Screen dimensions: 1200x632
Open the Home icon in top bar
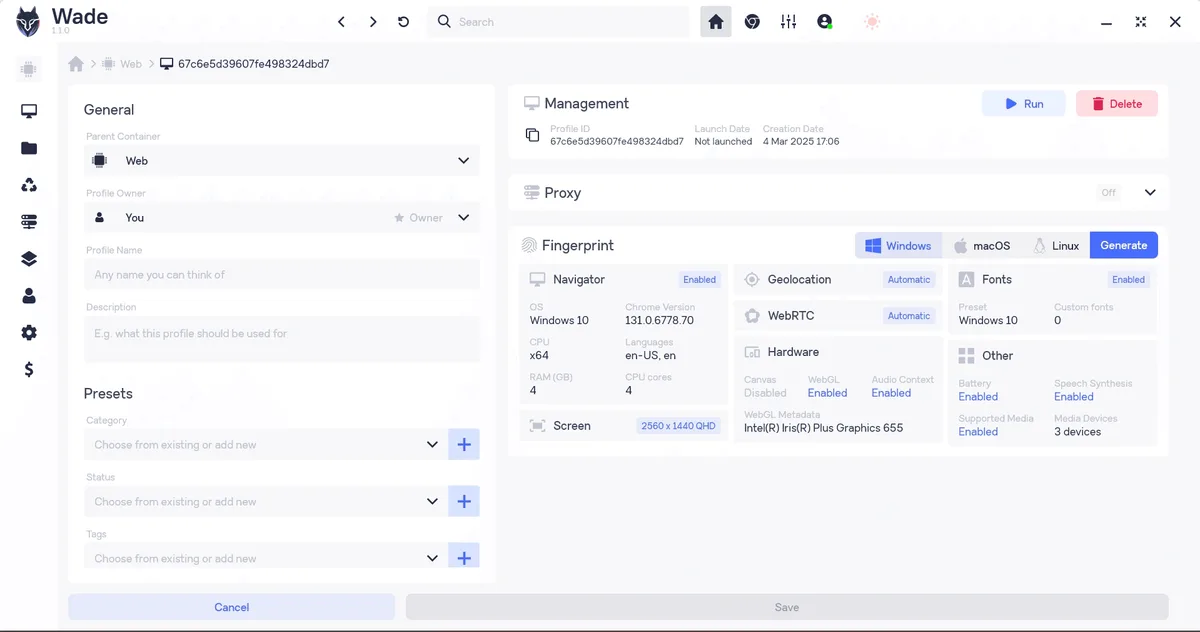coord(716,22)
